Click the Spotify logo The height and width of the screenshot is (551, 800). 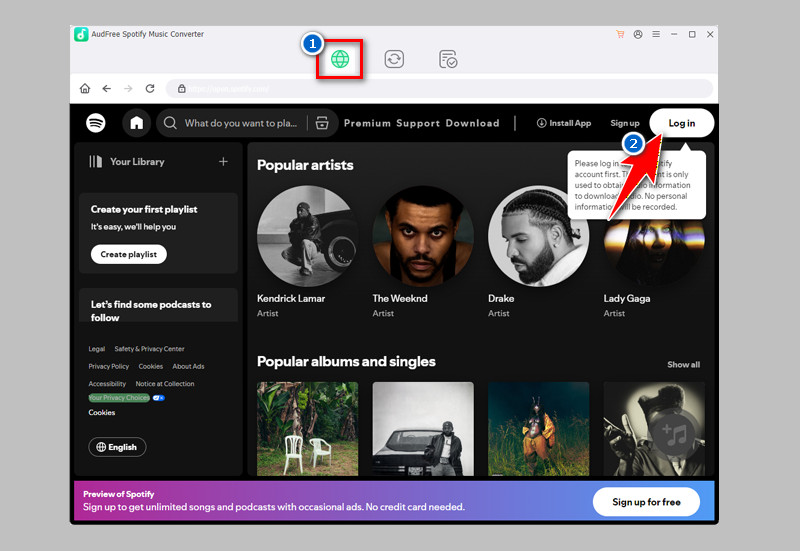(96, 123)
